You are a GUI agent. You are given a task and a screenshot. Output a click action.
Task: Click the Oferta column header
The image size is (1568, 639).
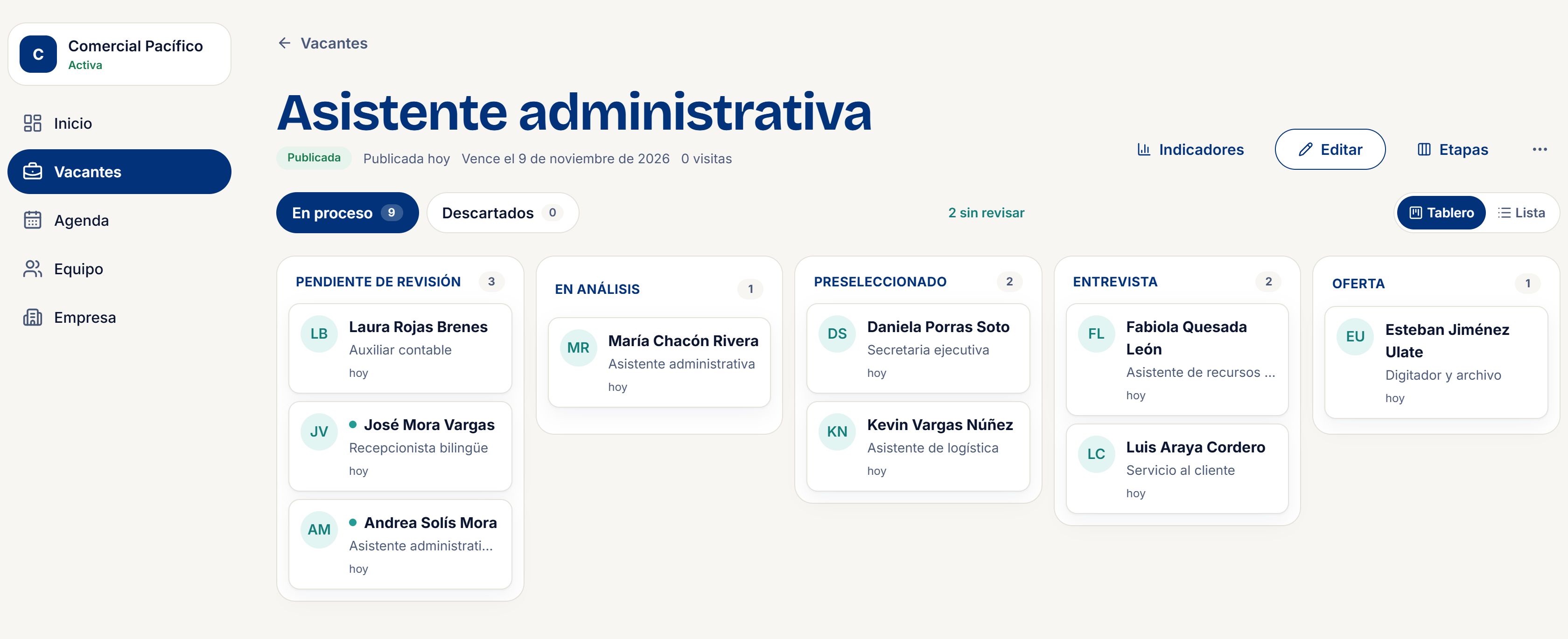pos(1358,284)
